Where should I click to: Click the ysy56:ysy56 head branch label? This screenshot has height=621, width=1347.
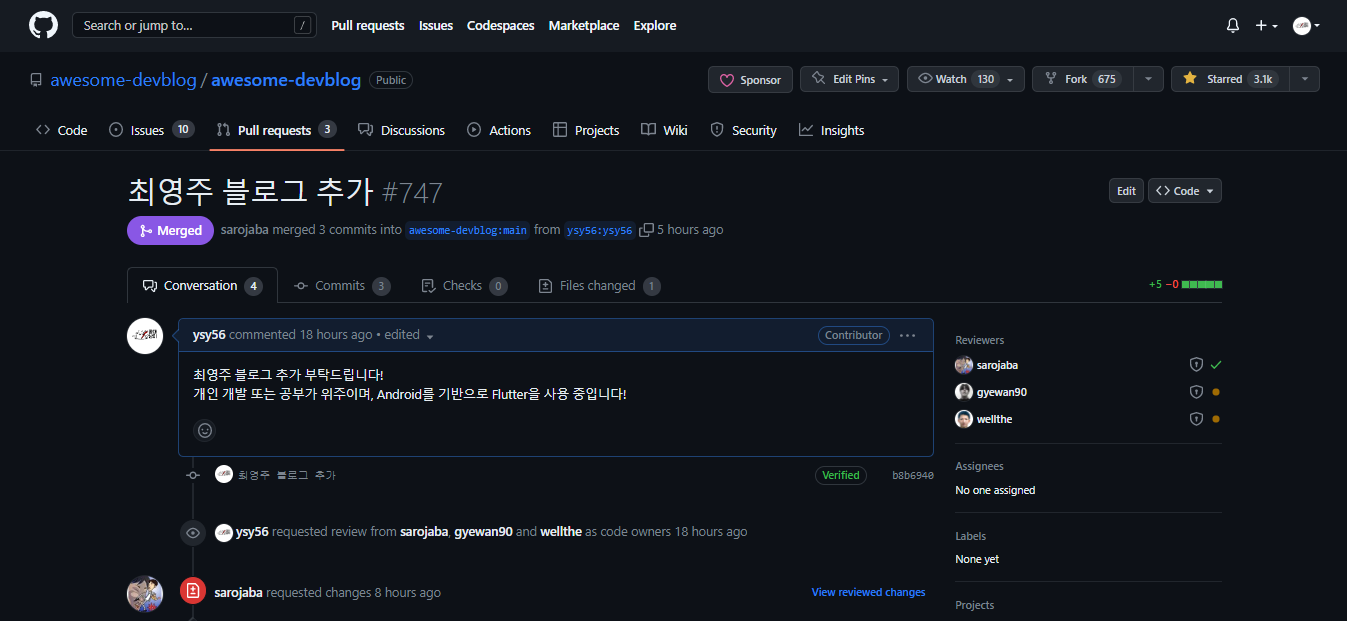coord(600,230)
